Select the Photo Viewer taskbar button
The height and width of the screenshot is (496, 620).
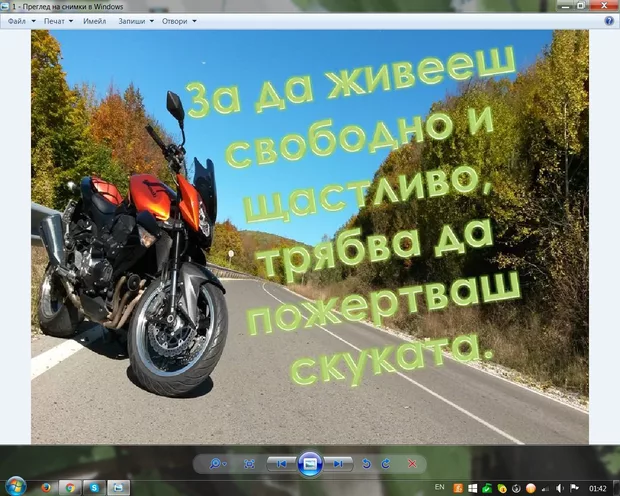pos(118,488)
